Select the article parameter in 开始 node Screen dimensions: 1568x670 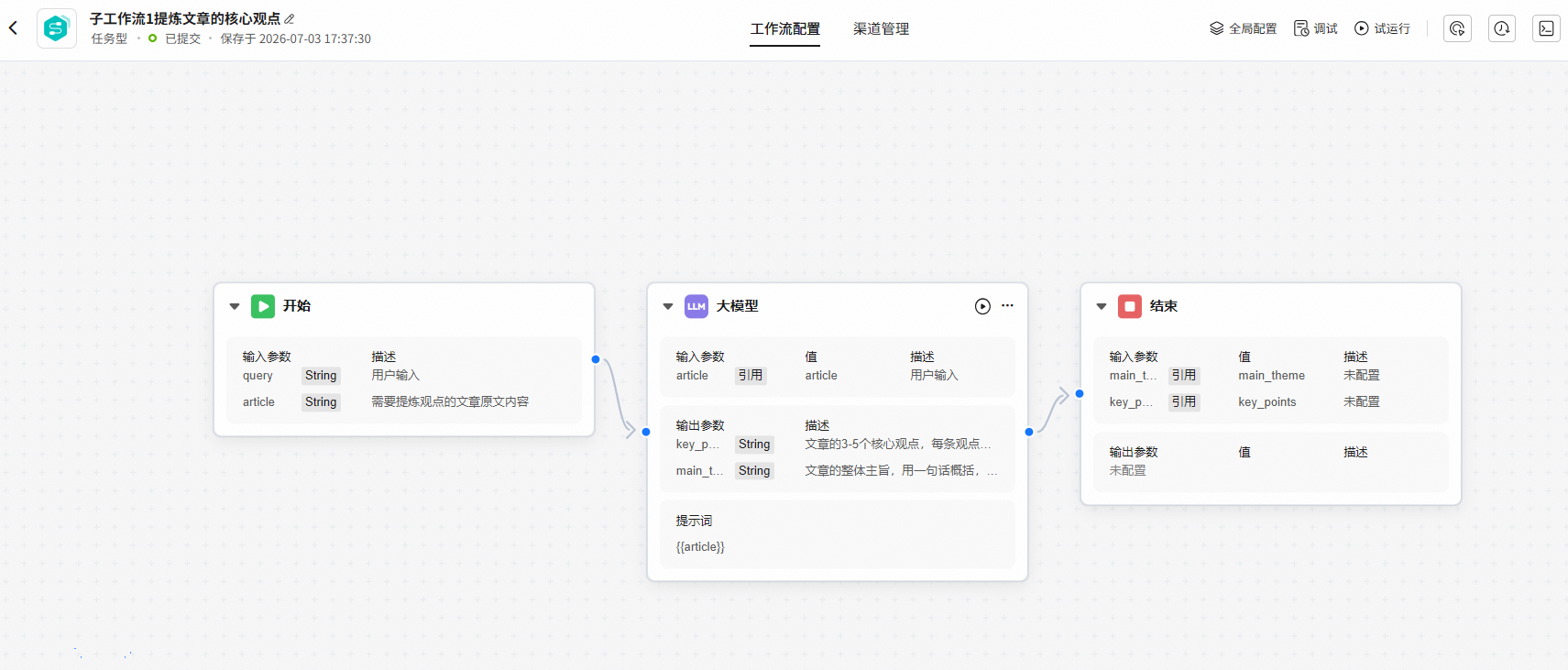click(x=258, y=402)
